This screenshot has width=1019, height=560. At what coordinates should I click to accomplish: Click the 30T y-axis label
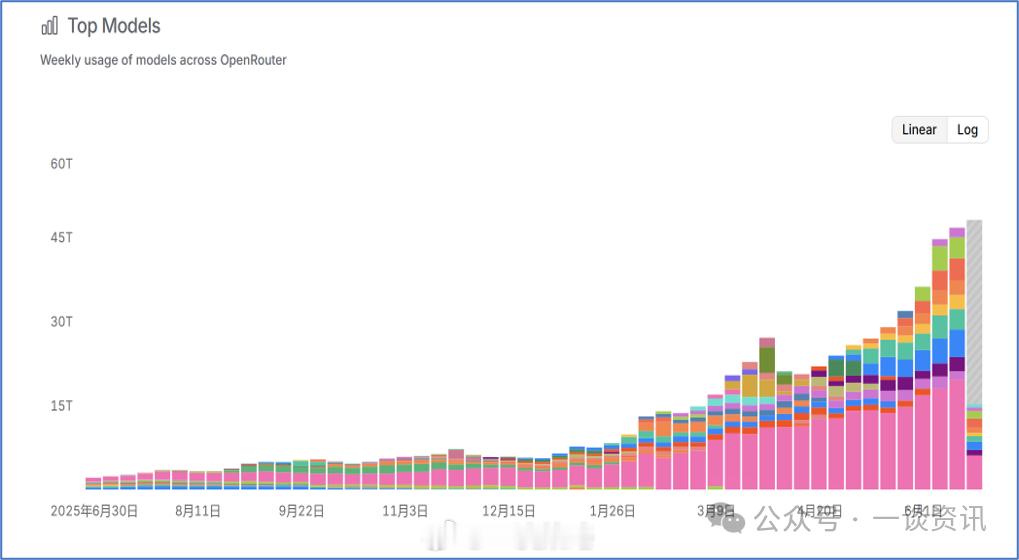(62, 322)
